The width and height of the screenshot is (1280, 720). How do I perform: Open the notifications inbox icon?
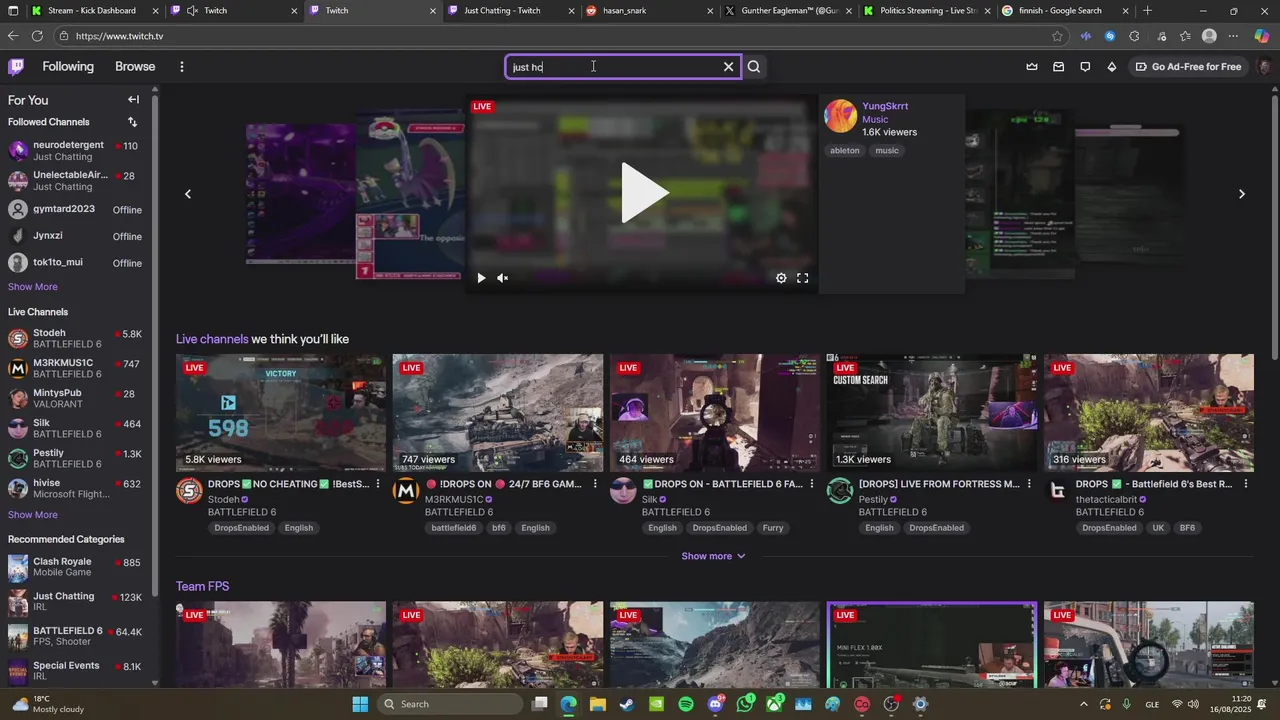click(x=1058, y=67)
